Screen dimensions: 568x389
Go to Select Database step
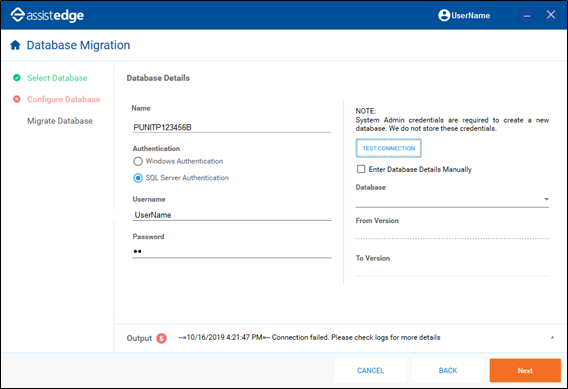click(x=57, y=78)
